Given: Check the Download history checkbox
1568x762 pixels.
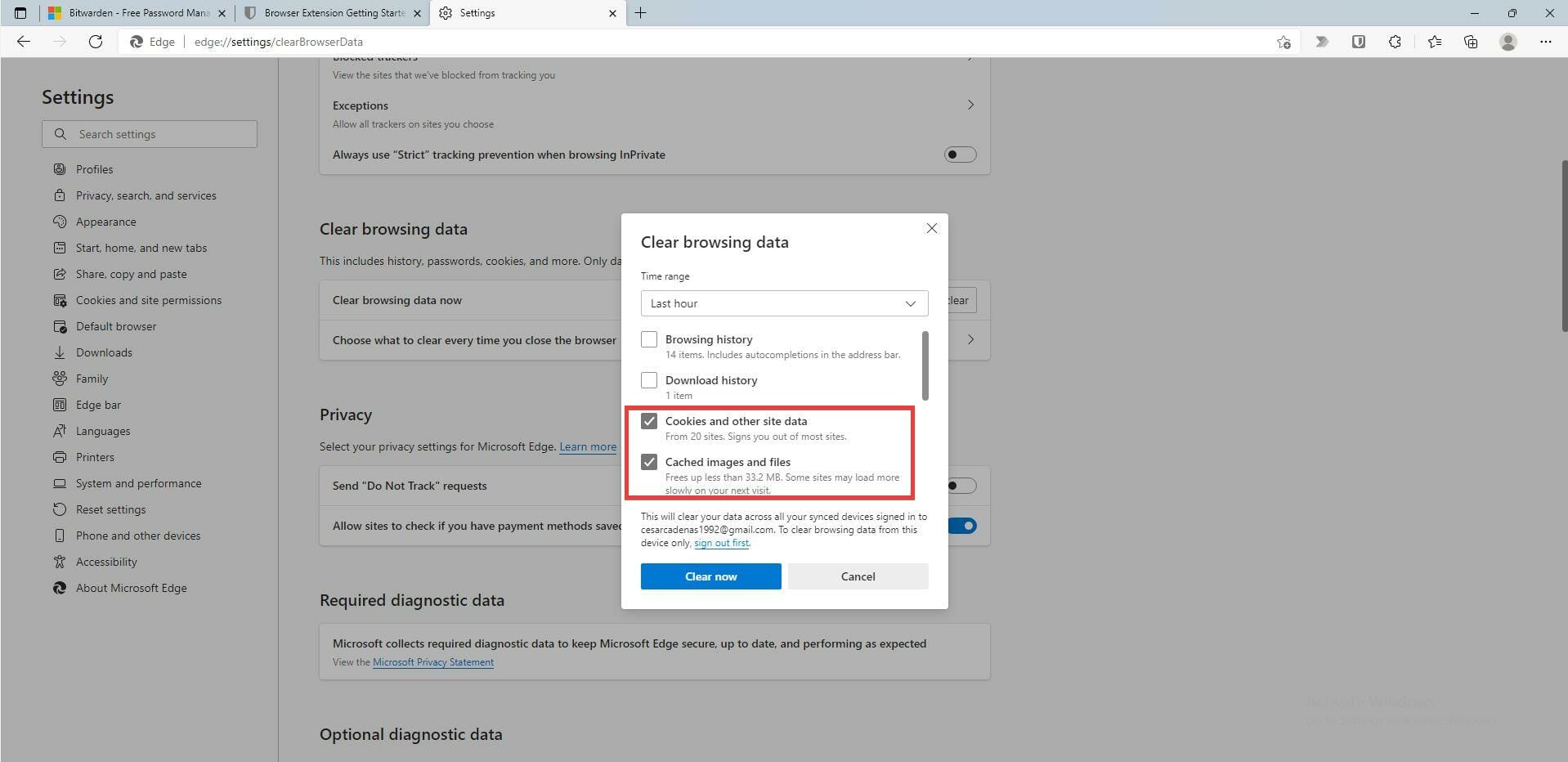Looking at the screenshot, I should pos(649,380).
